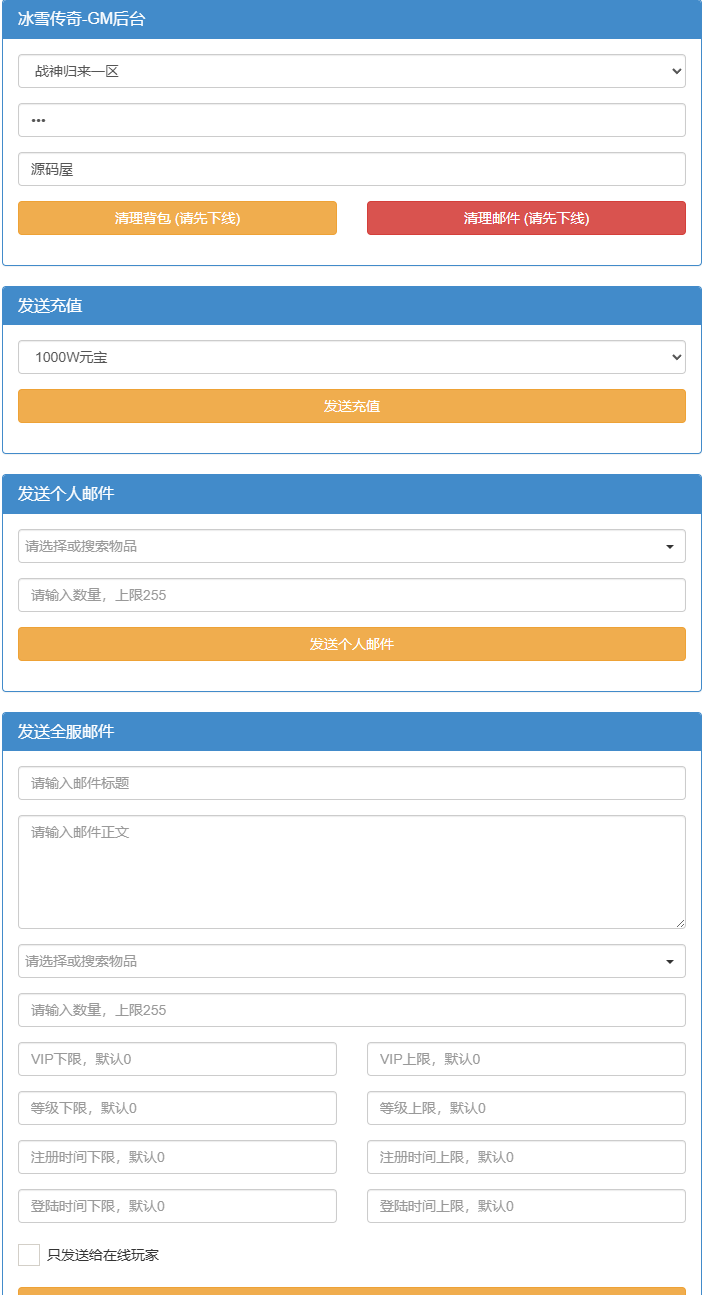
Task: Click the 等级下限 input field
Action: pyautogui.click(x=177, y=1108)
